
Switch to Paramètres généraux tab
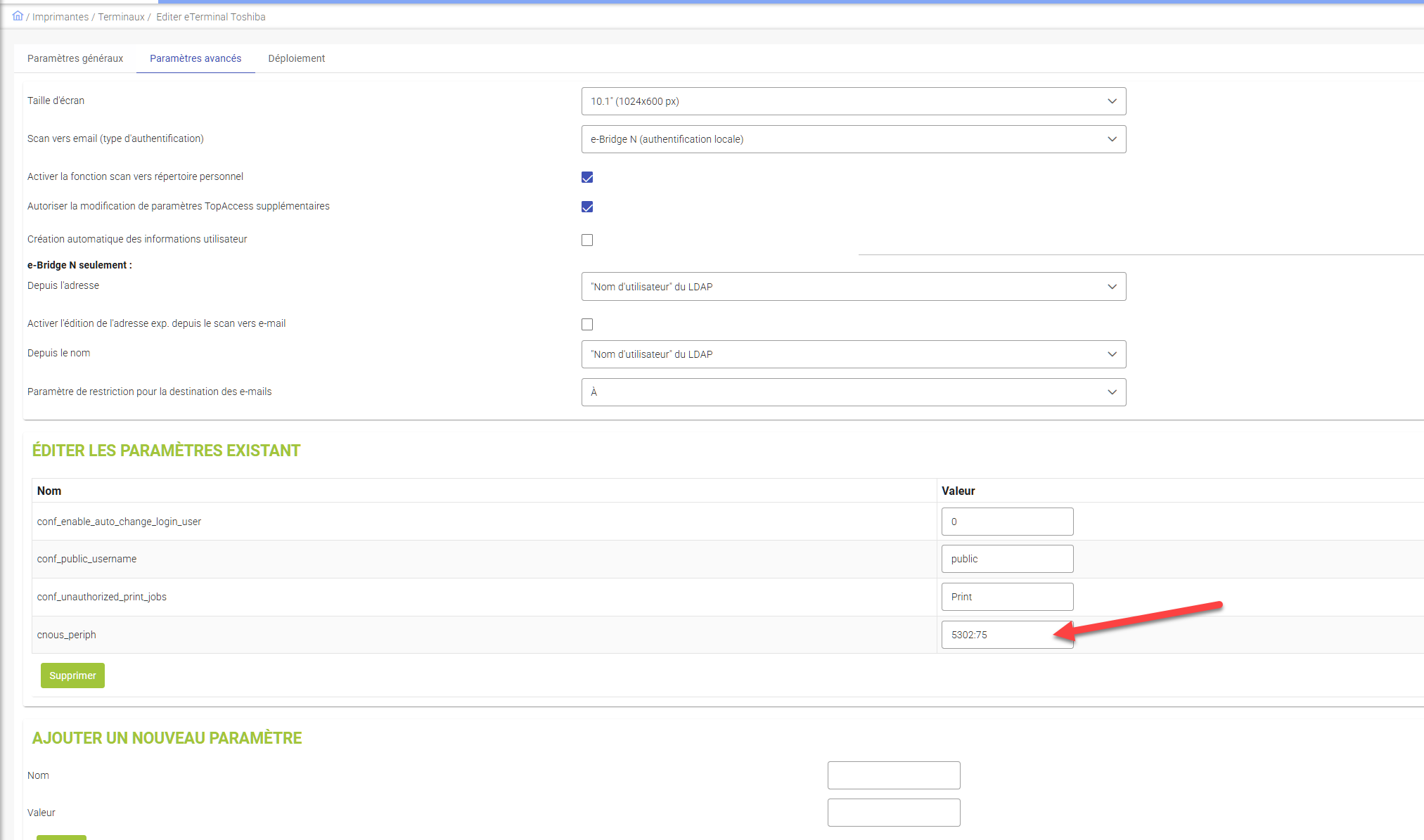pyautogui.click(x=75, y=58)
